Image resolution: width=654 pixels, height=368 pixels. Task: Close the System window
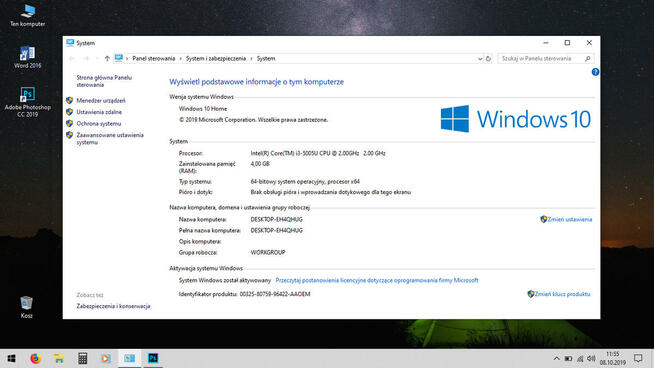(x=589, y=43)
